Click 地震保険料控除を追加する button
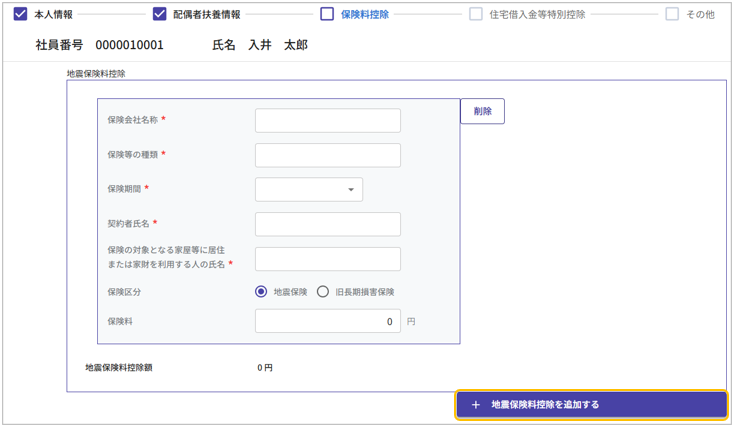Screen dimensions: 734x428 591,405
